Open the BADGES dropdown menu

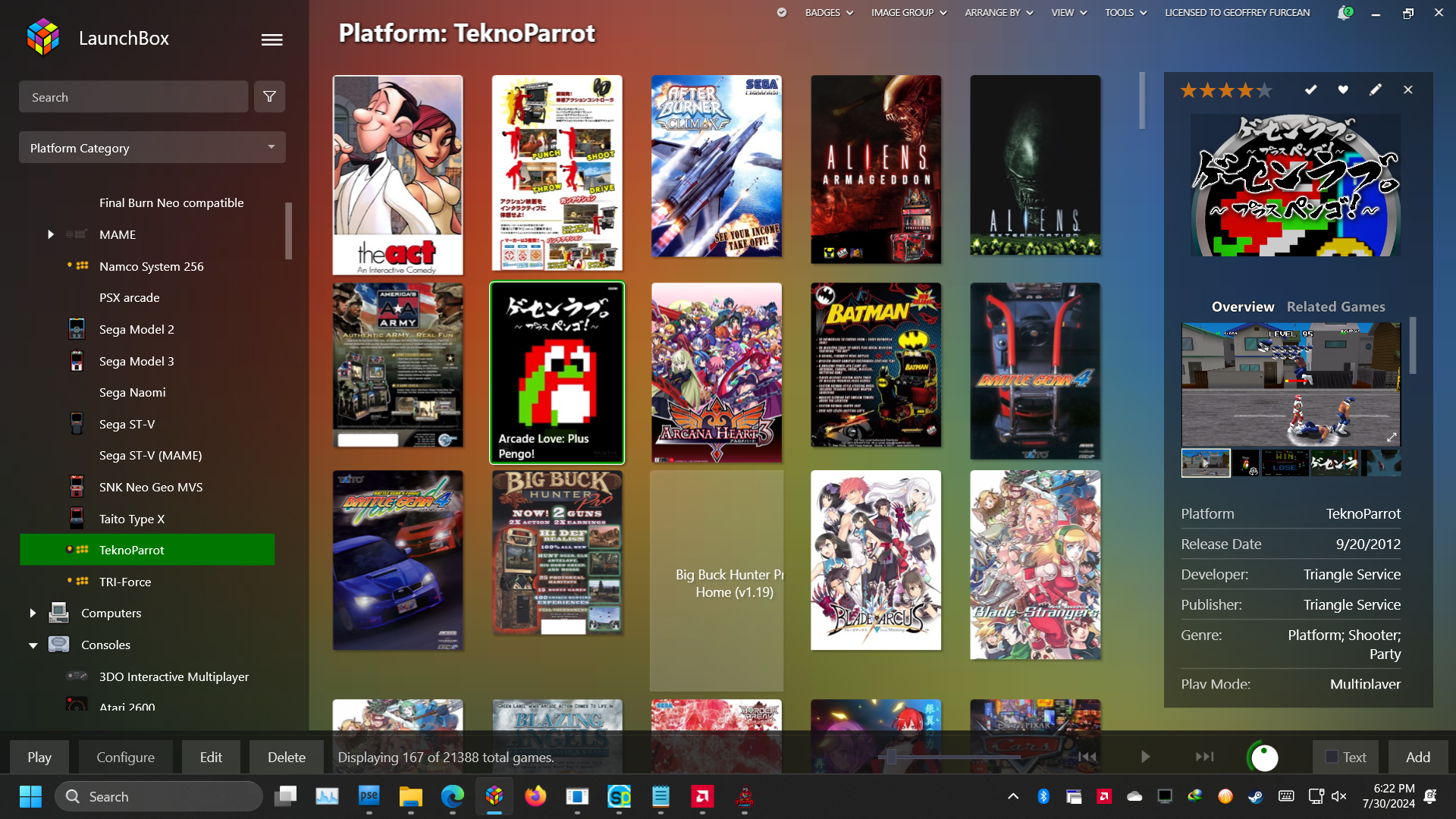tap(829, 12)
